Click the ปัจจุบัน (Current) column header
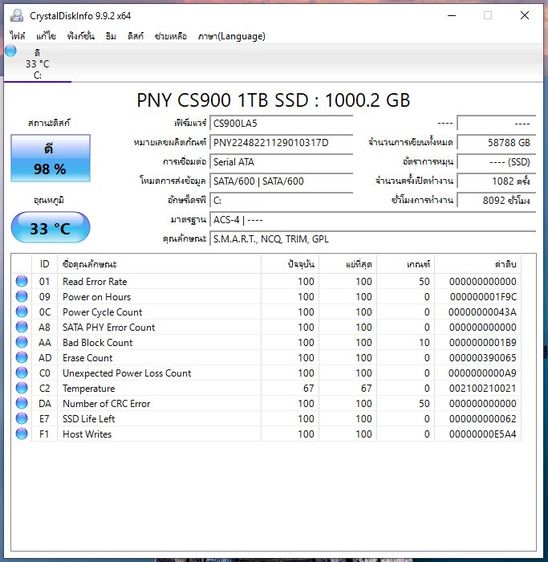The image size is (548, 562). [x=290, y=264]
